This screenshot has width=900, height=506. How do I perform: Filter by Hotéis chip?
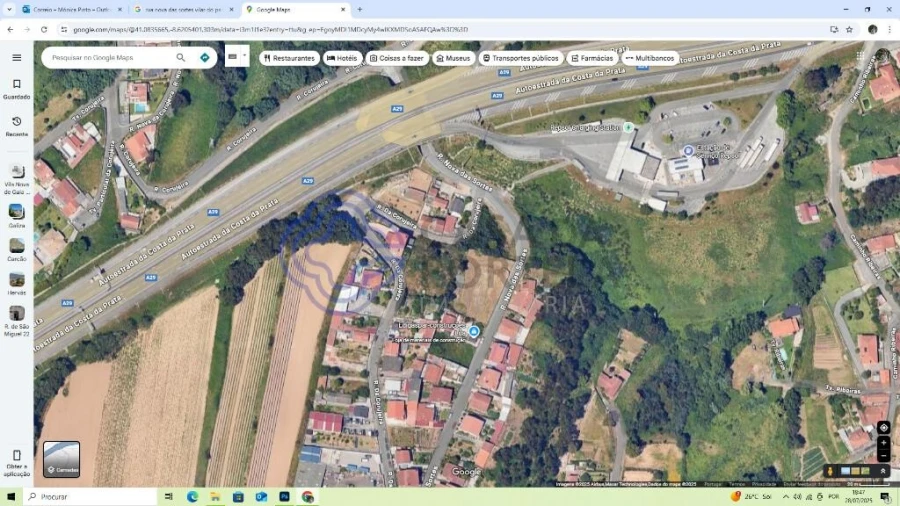click(342, 58)
